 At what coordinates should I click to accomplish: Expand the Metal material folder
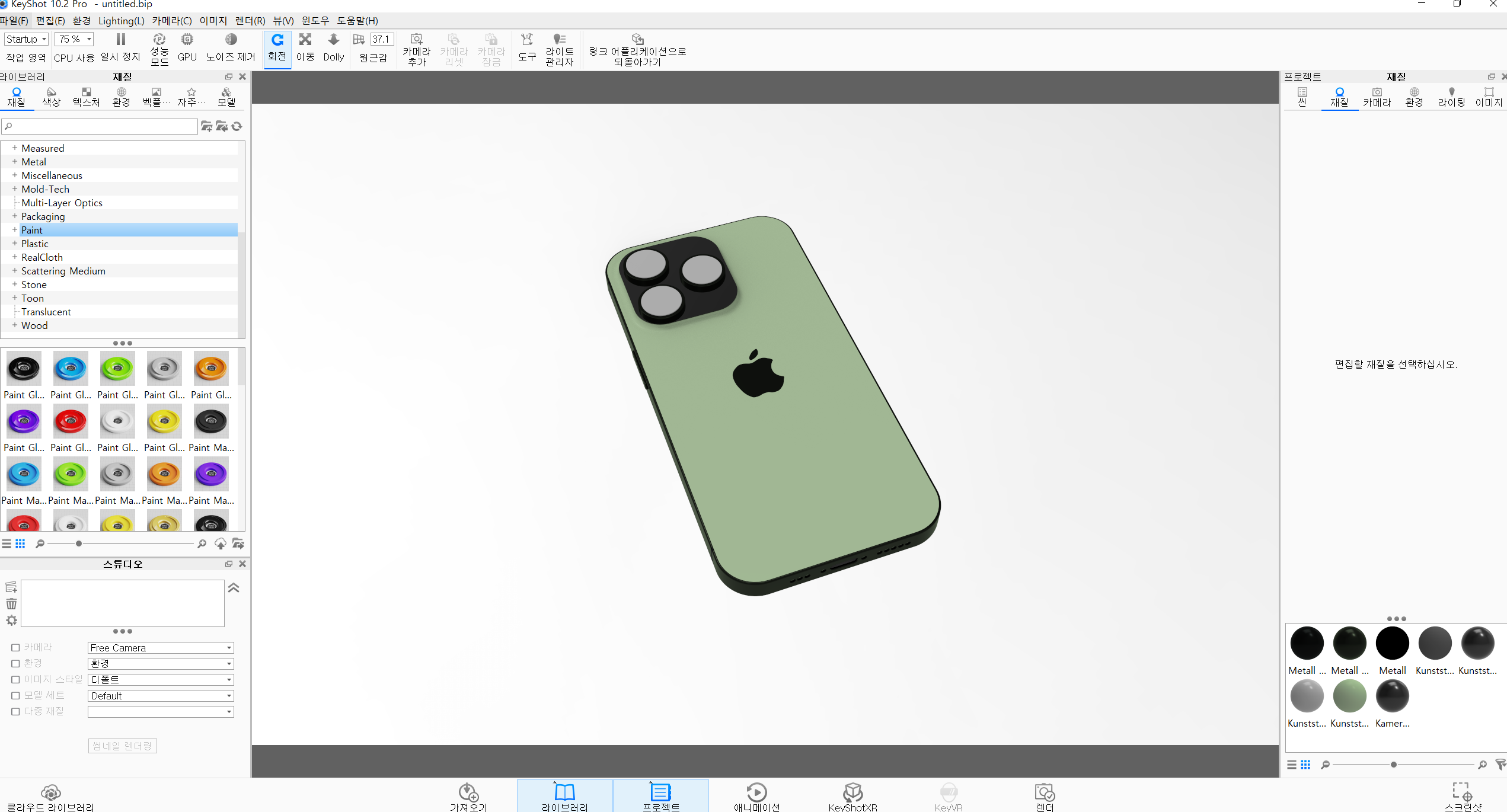coord(14,162)
